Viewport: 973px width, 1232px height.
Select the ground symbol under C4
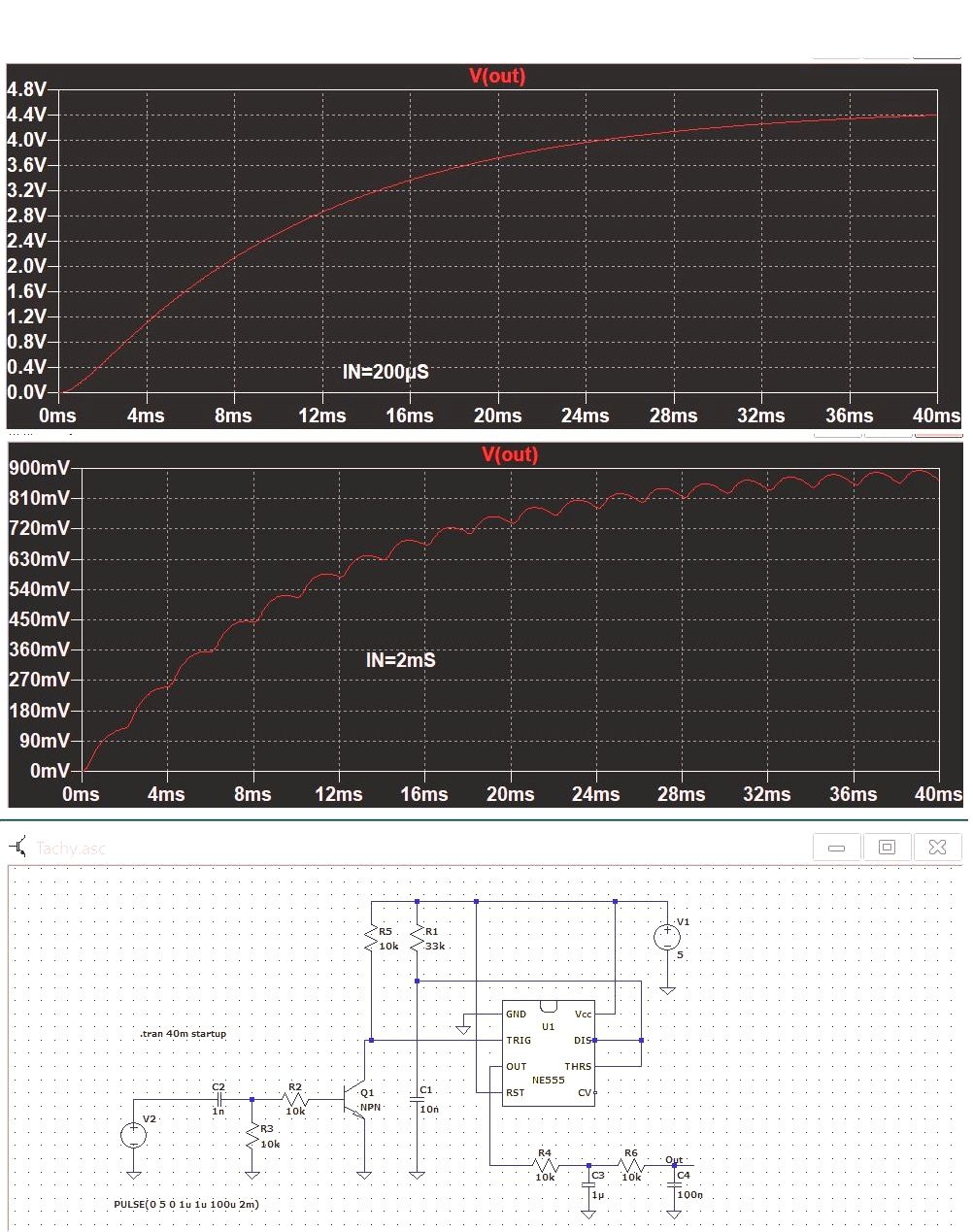click(x=674, y=1214)
